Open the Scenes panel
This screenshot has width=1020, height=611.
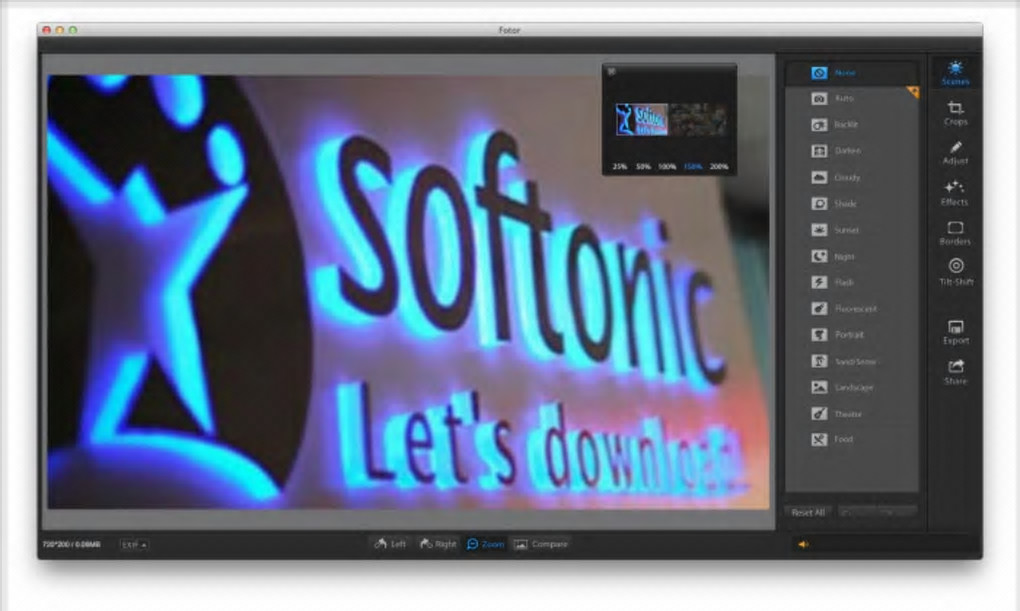point(955,73)
